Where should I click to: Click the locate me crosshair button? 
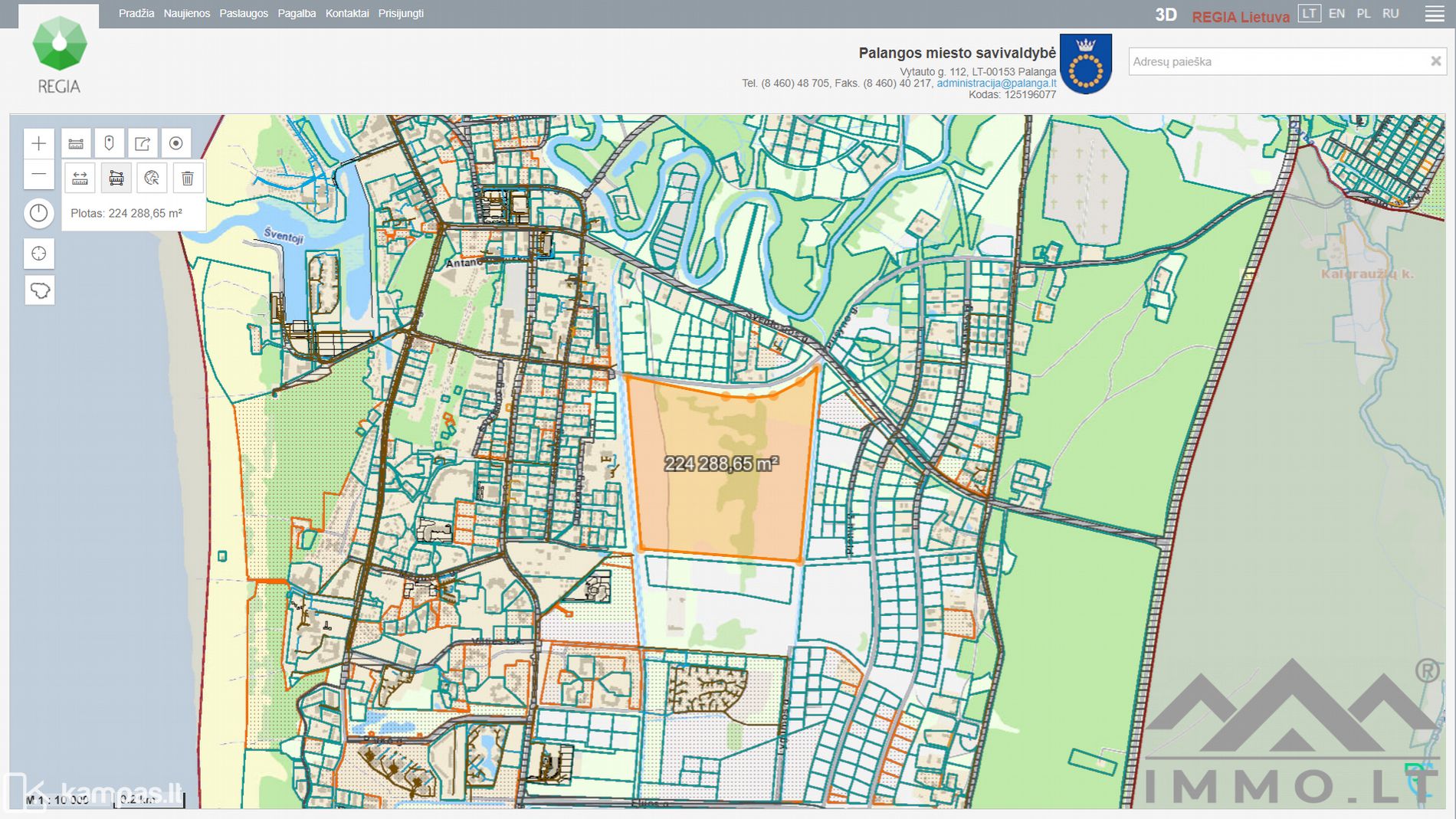click(39, 254)
